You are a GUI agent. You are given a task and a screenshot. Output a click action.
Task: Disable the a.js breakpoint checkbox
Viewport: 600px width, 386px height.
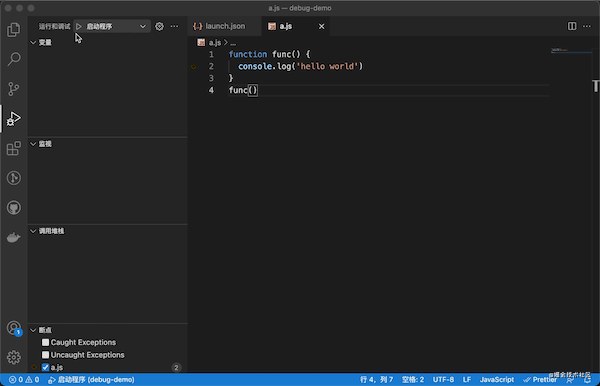point(46,367)
